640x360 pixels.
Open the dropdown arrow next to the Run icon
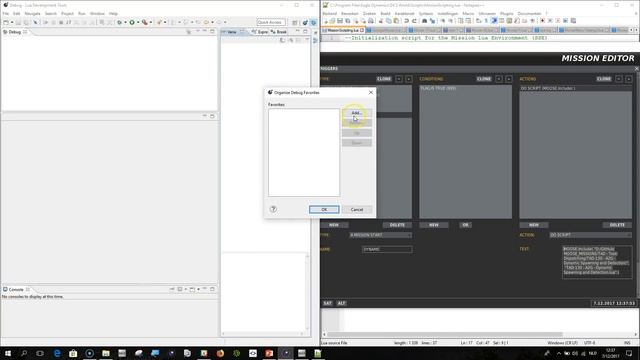[138, 22]
